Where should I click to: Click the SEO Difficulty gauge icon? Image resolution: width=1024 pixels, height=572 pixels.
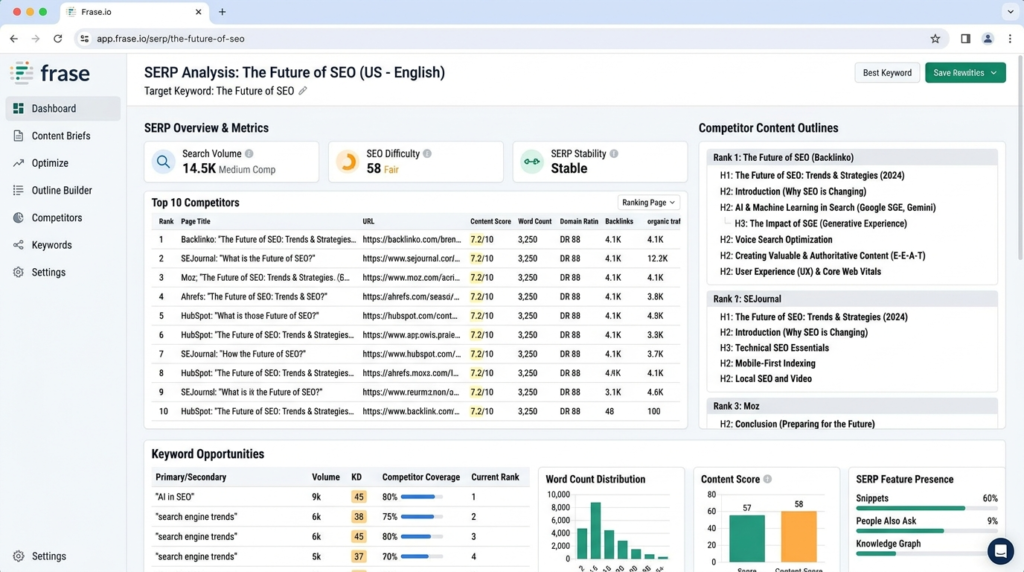tap(347, 161)
